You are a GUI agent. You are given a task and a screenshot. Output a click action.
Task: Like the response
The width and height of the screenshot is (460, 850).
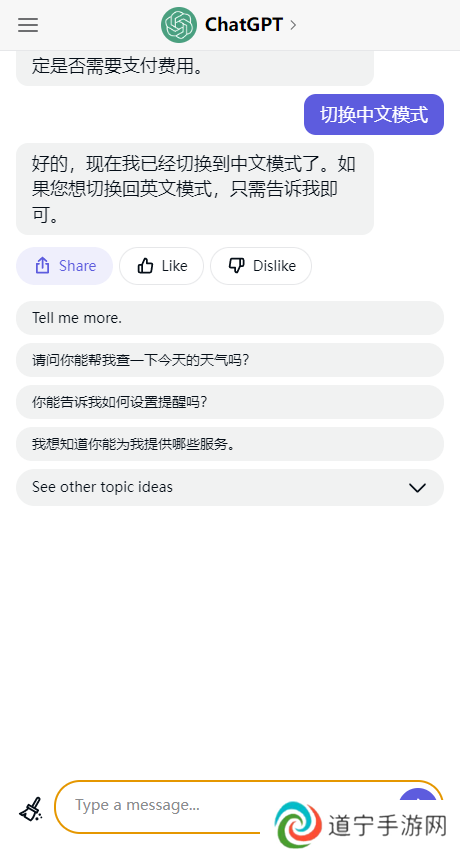pyautogui.click(x=161, y=266)
